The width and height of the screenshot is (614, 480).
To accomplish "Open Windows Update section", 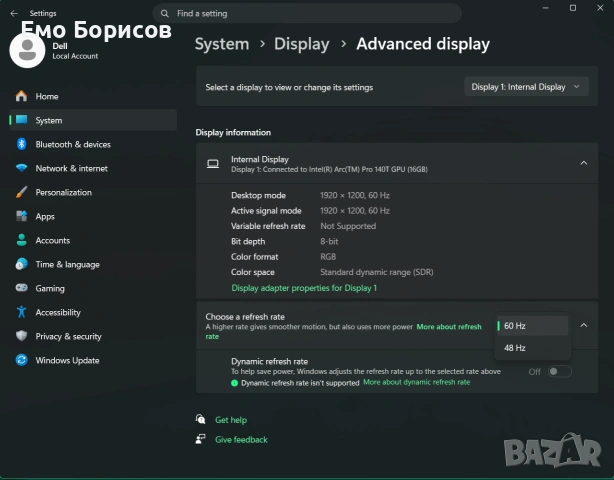I will click(x=67, y=360).
